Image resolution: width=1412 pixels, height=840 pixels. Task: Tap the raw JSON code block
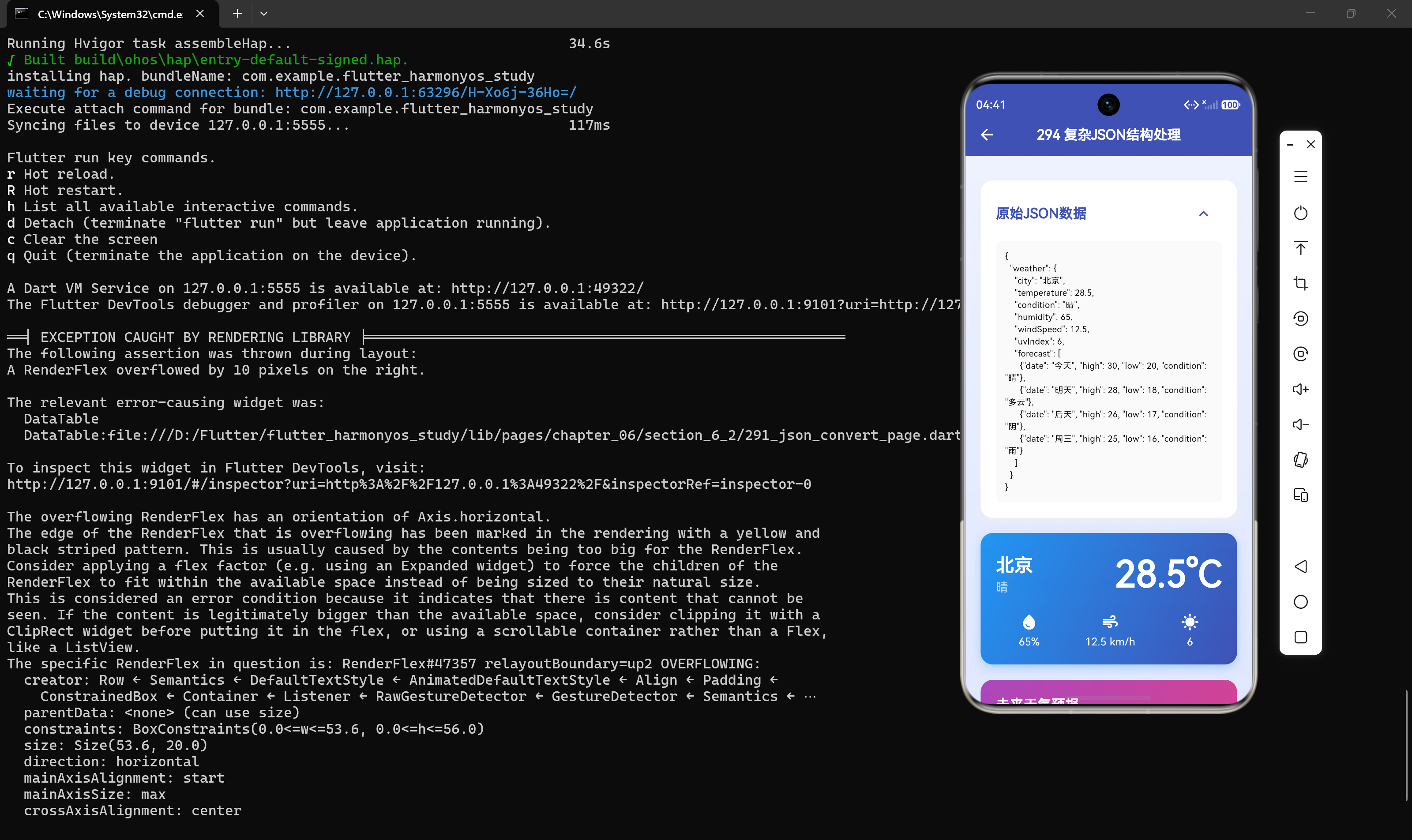[x=1108, y=371]
